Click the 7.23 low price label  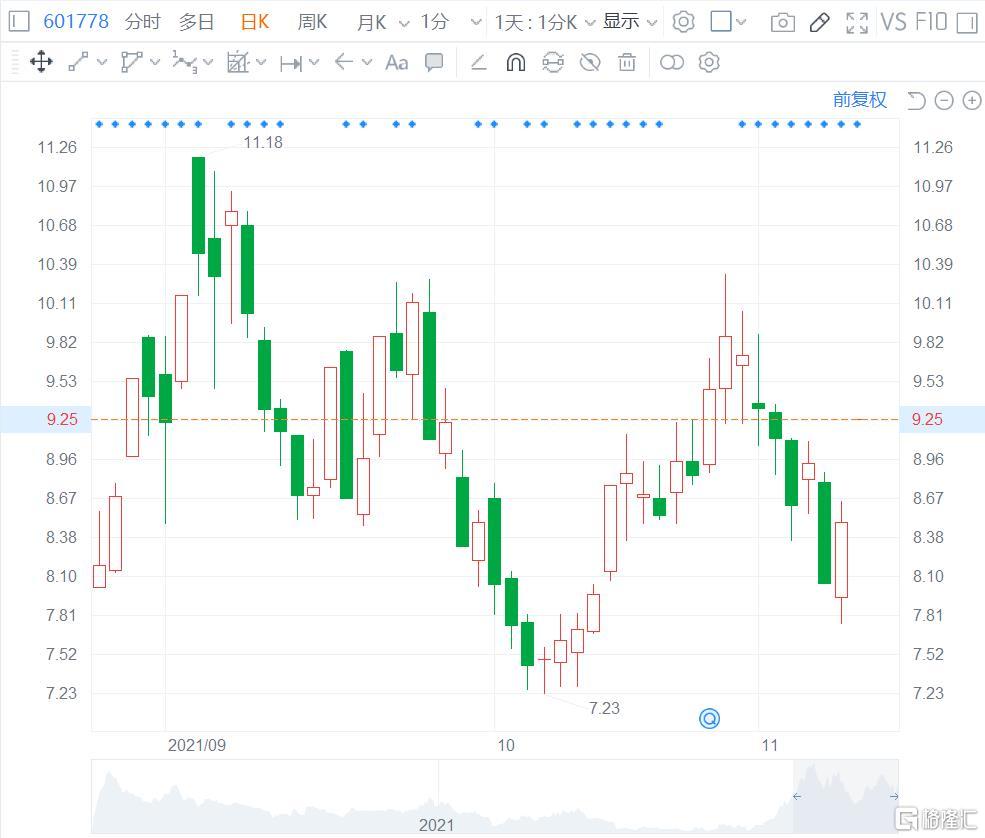point(604,709)
